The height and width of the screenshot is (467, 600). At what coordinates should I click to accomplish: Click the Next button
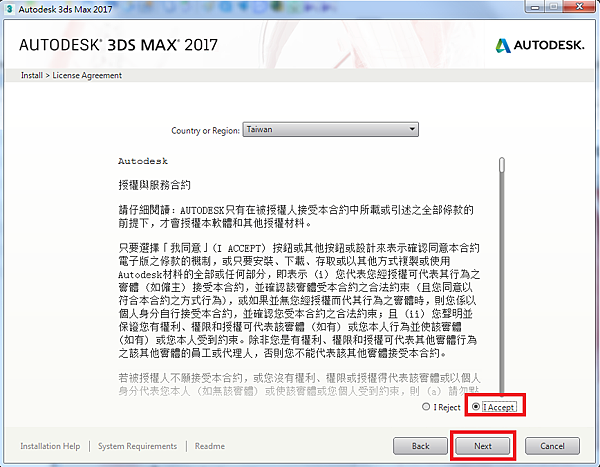pyautogui.click(x=483, y=446)
